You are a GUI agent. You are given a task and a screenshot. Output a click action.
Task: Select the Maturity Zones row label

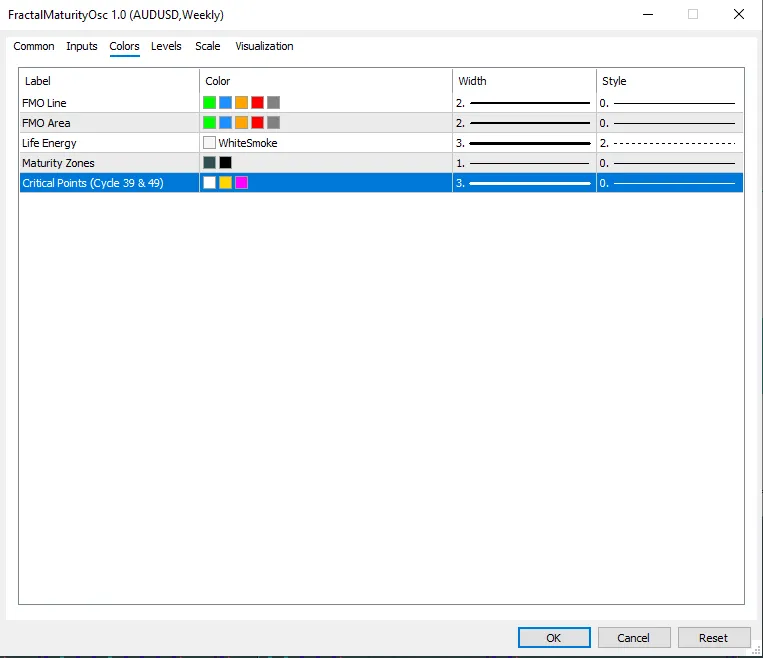pos(58,163)
